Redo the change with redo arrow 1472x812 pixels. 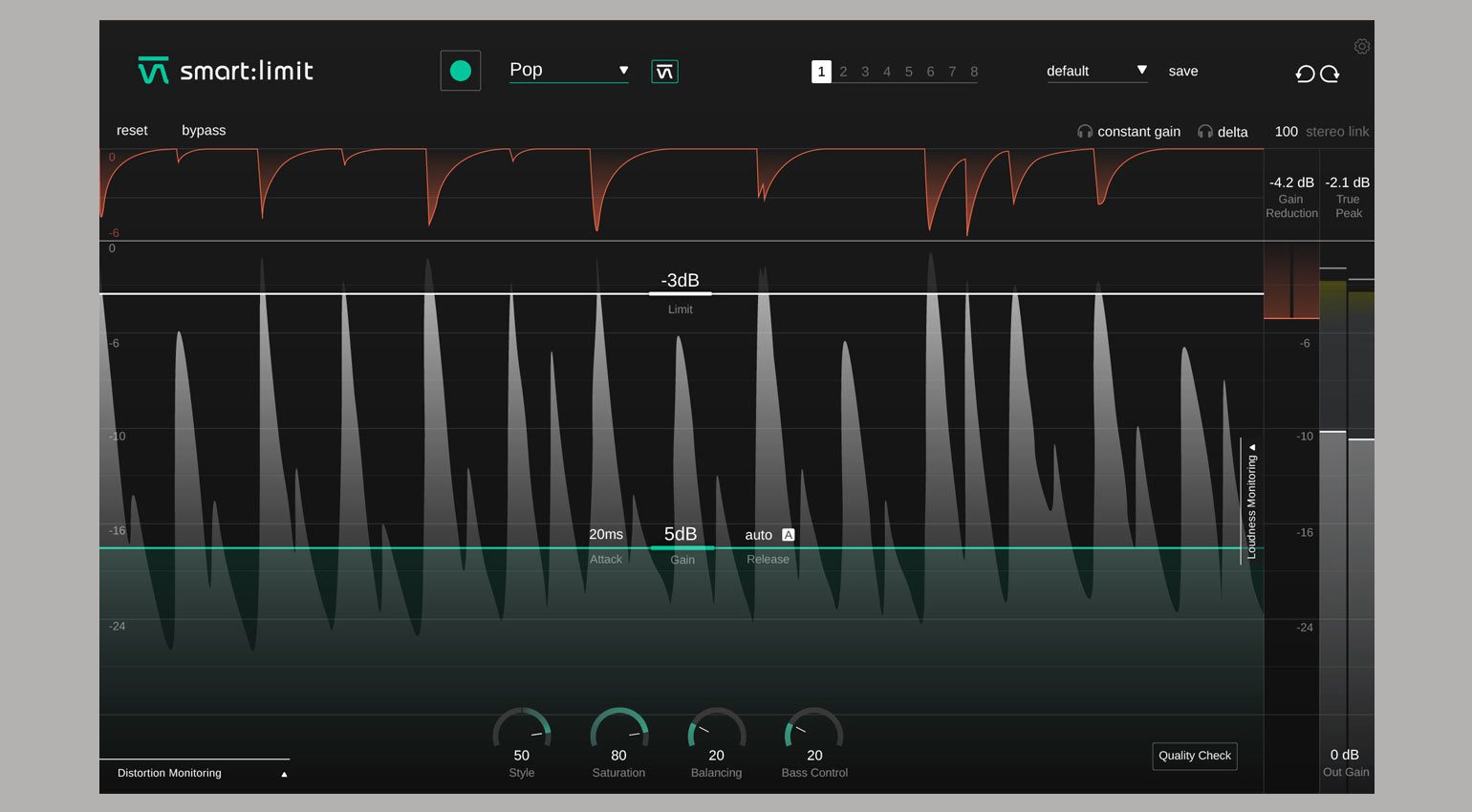[1330, 74]
